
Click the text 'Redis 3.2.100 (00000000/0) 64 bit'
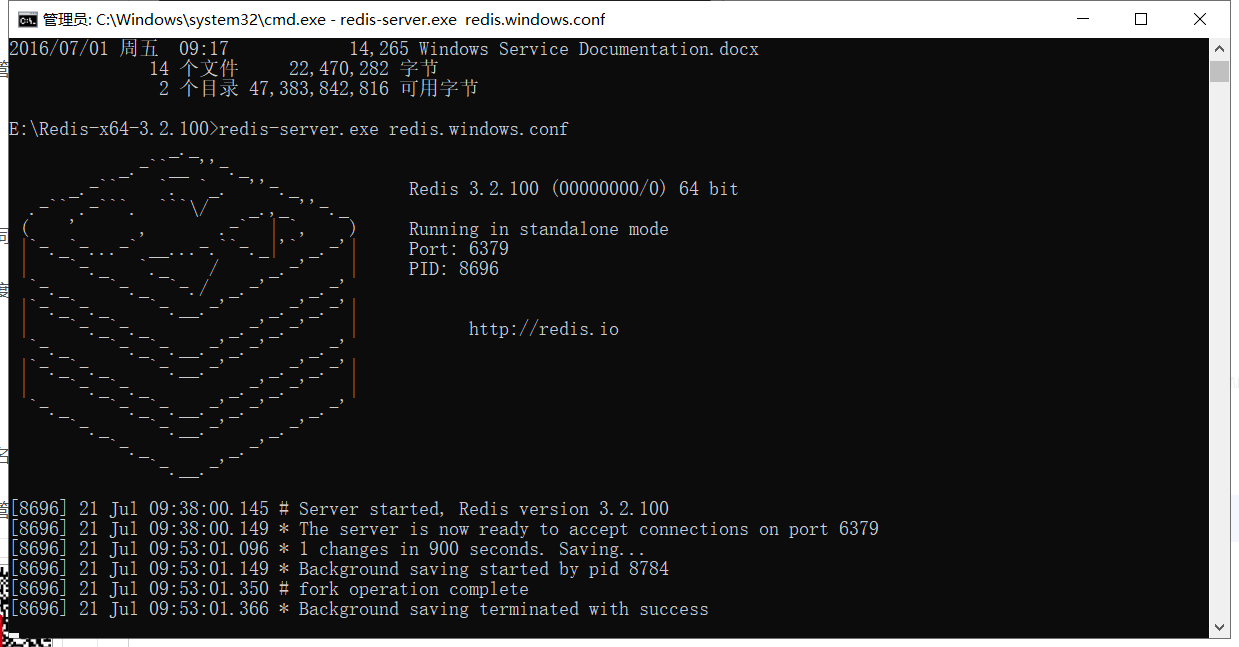click(573, 189)
